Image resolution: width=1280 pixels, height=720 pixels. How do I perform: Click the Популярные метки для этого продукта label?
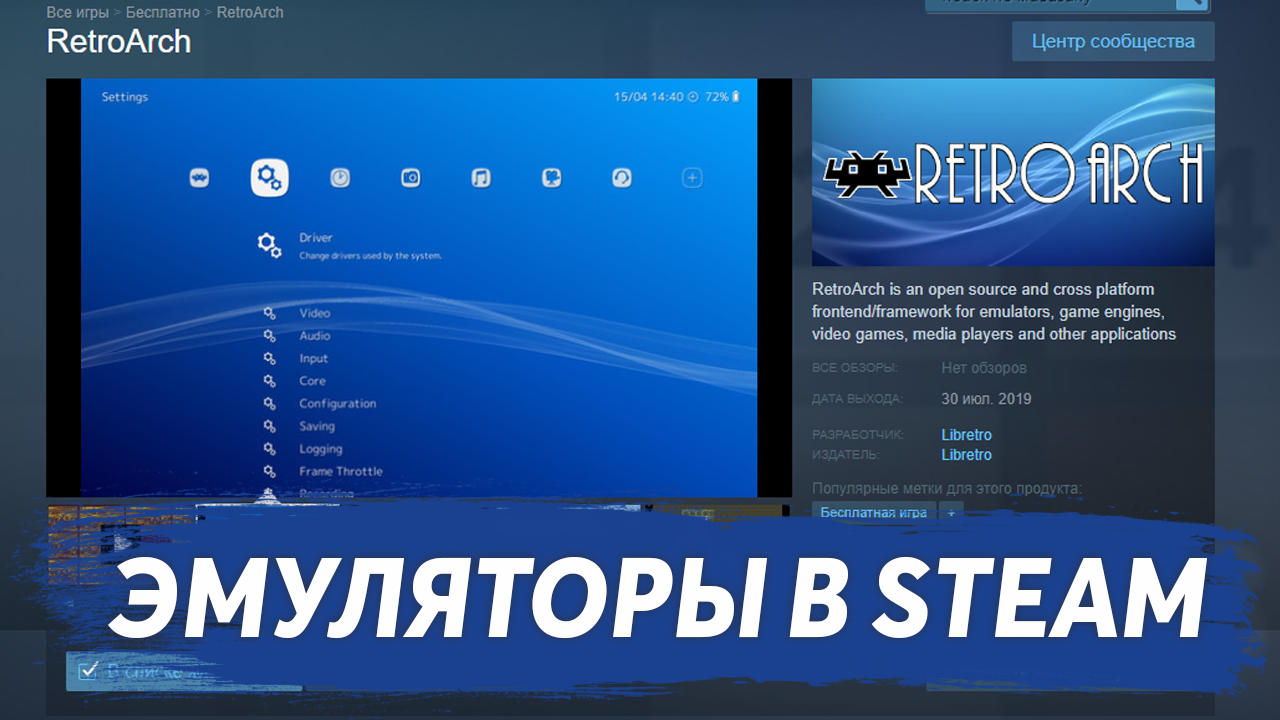(948, 489)
